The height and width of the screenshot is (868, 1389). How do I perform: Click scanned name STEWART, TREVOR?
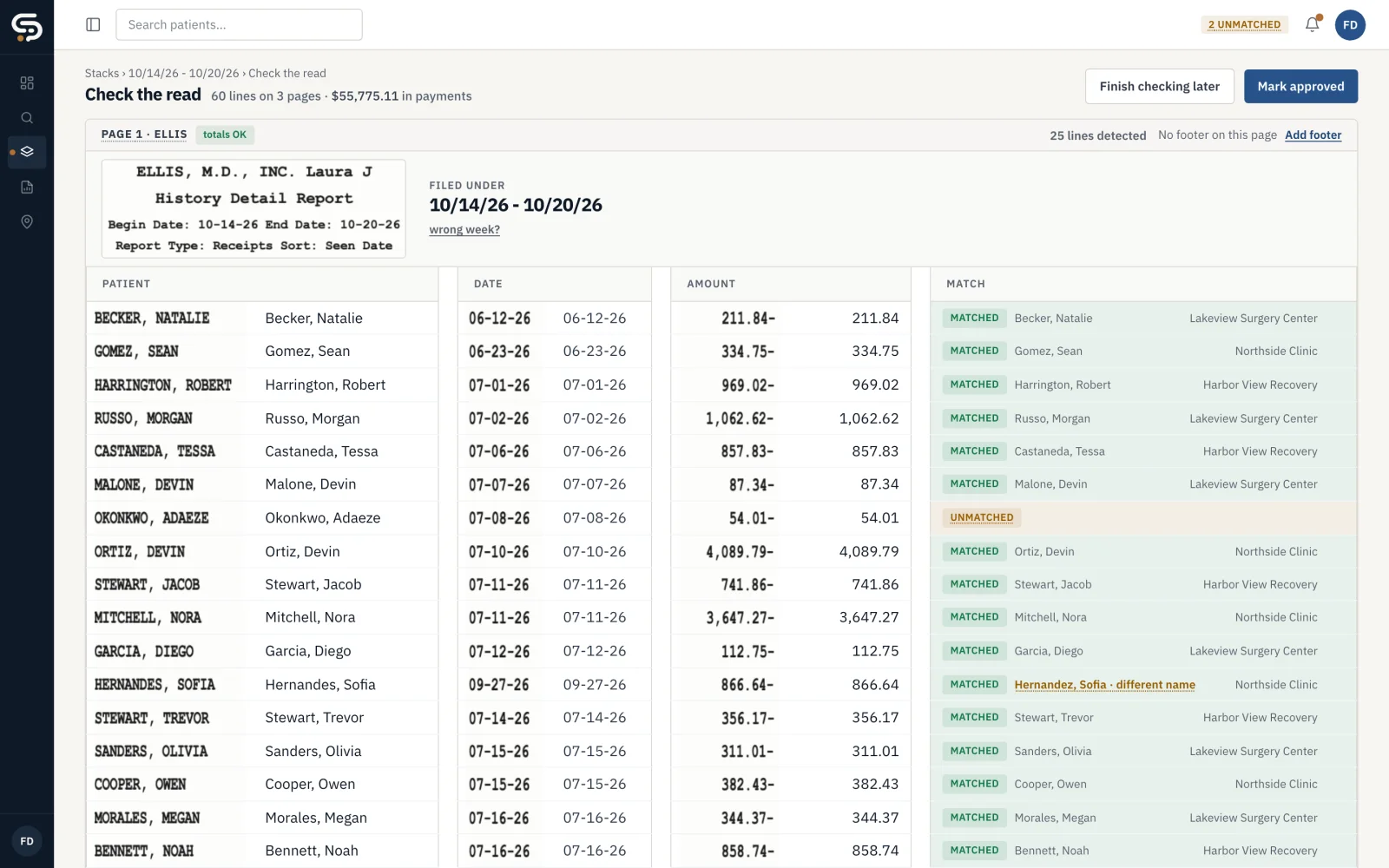[152, 718]
